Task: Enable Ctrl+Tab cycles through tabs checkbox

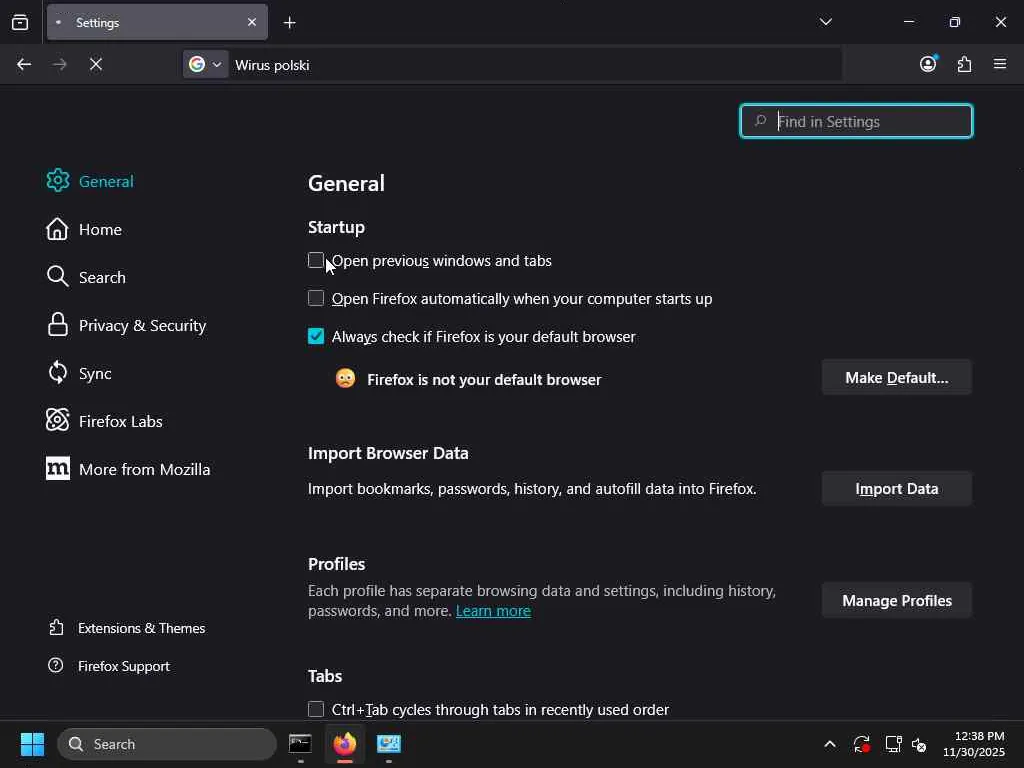Action: (x=316, y=709)
